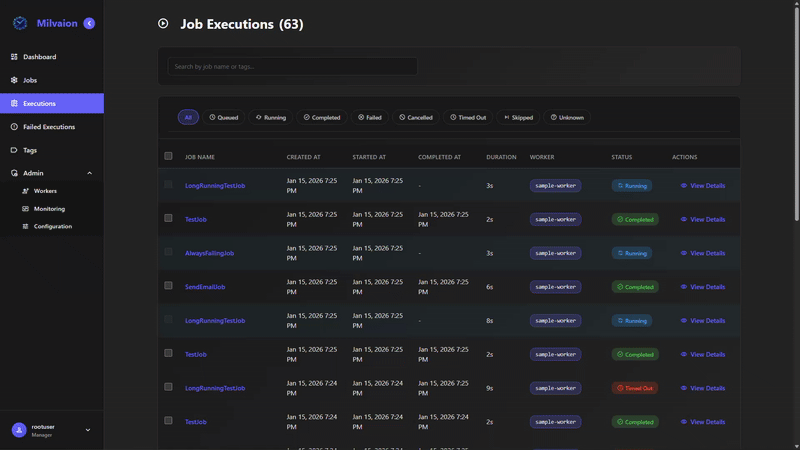Click the Jobs gear icon in sidebar
Viewport: 800px width, 450px height.
(x=14, y=80)
